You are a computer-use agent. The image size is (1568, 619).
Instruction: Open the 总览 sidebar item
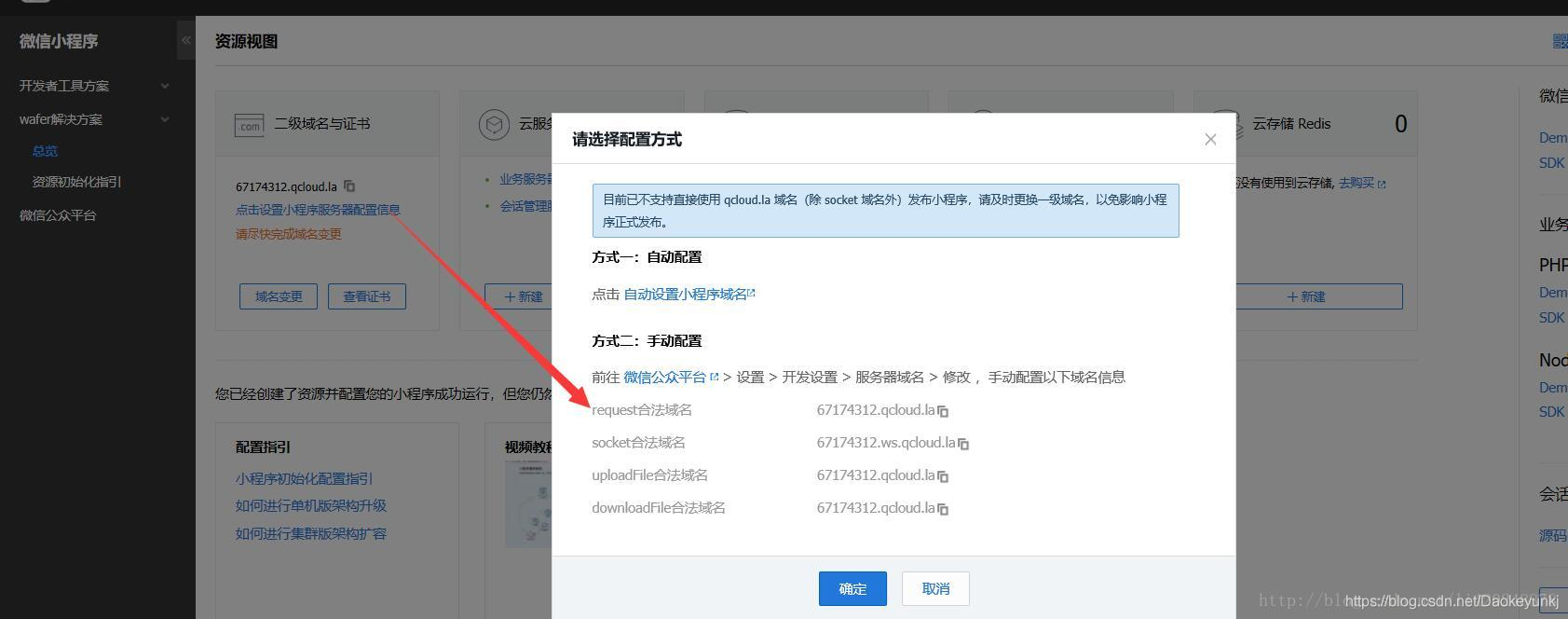[x=45, y=151]
